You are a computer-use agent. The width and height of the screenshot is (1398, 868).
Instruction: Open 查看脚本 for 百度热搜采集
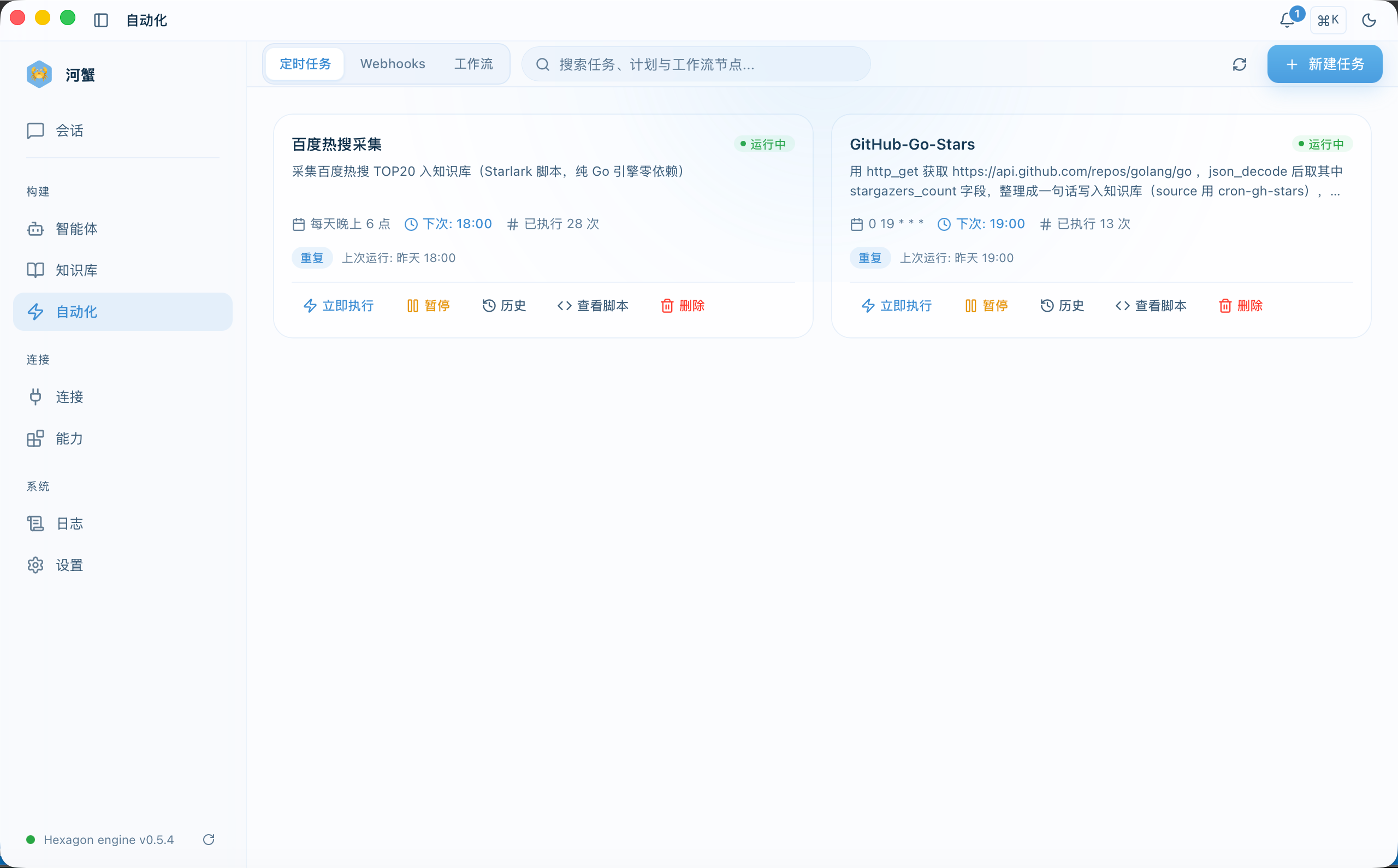tap(593, 306)
